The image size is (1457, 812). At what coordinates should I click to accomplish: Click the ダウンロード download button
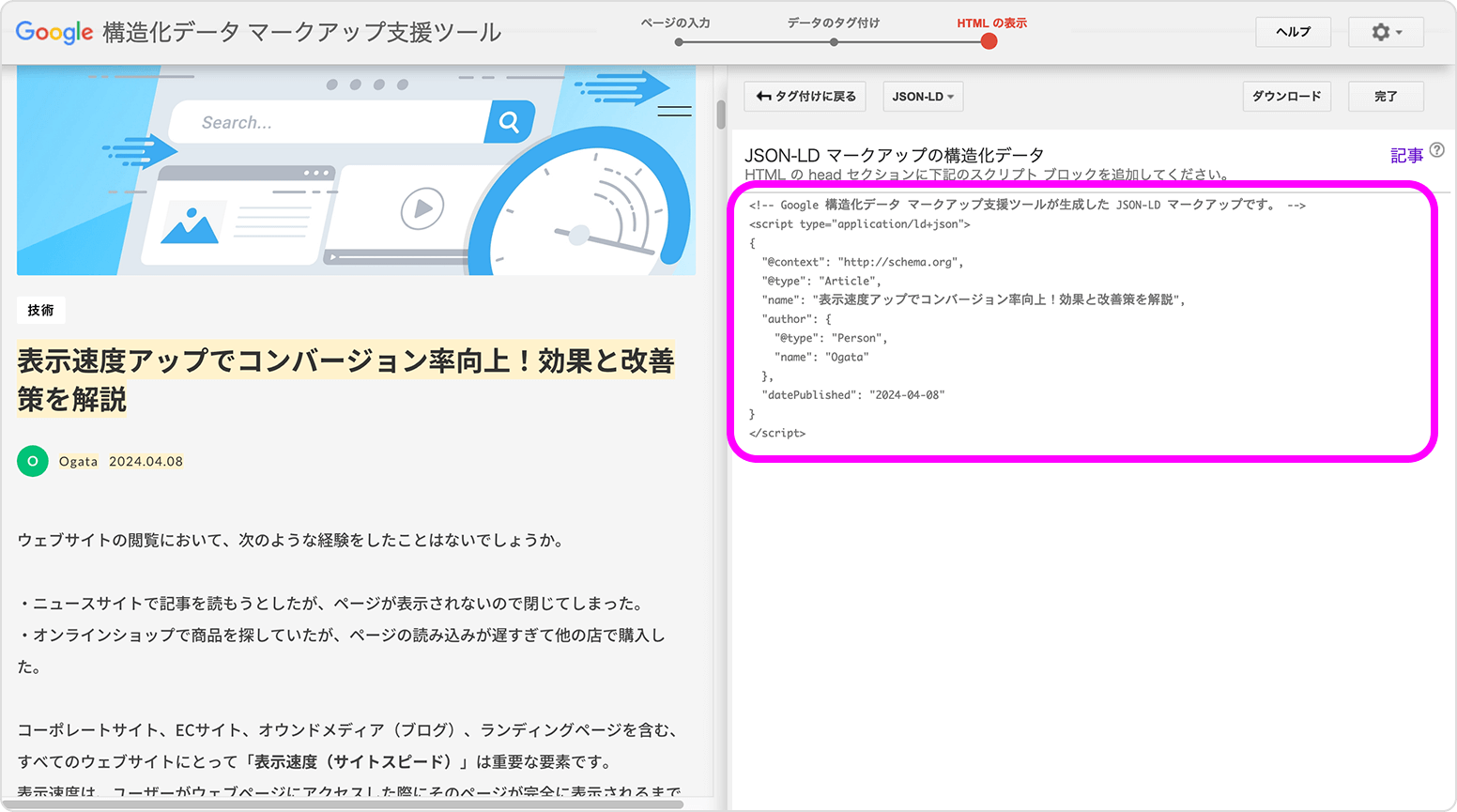coord(1287,97)
